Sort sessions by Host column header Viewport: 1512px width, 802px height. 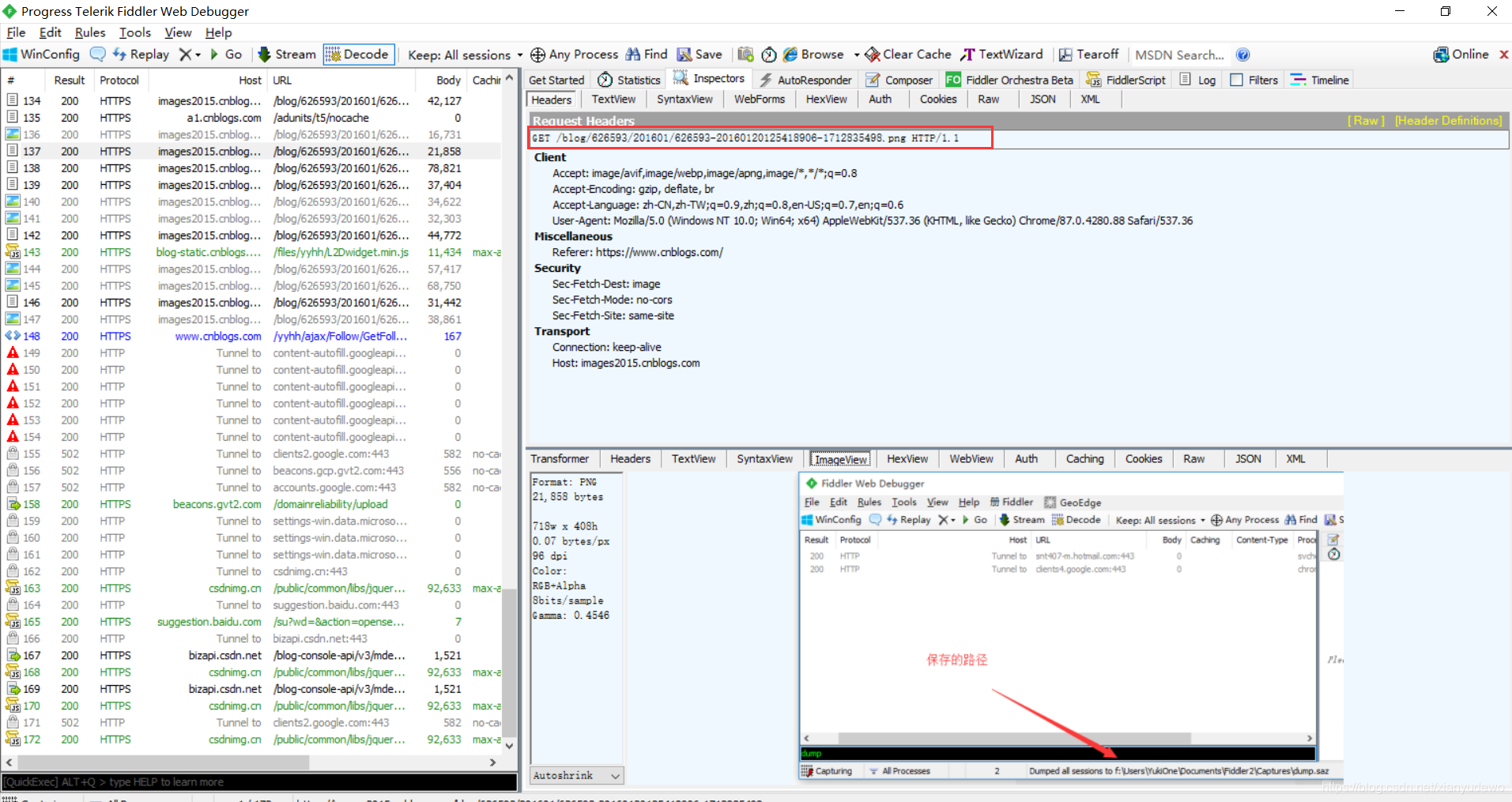point(208,81)
